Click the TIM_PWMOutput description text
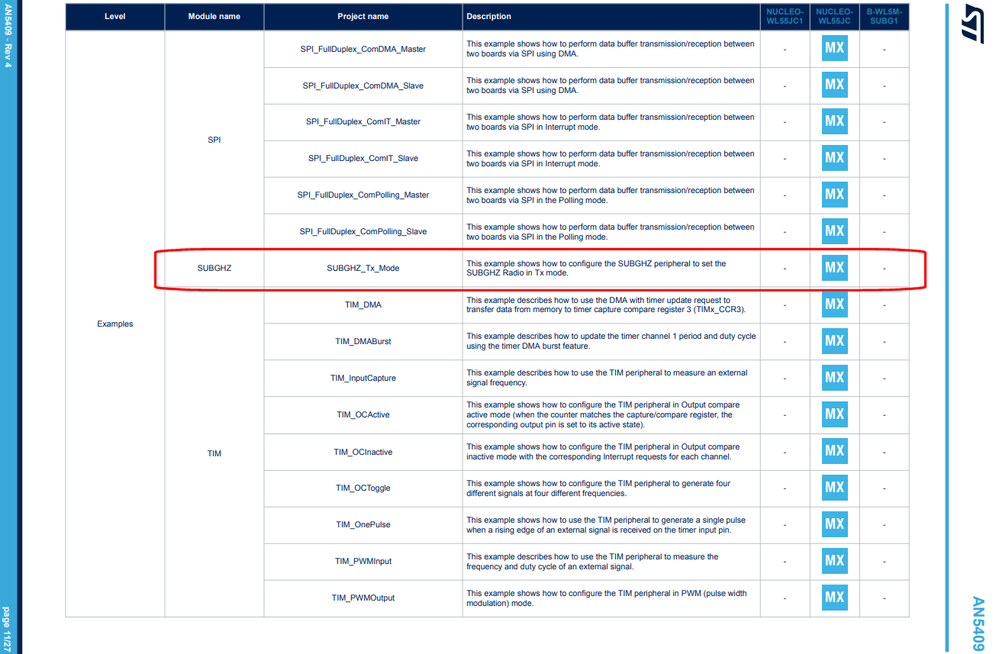This screenshot has height=654, width=999. 607,598
